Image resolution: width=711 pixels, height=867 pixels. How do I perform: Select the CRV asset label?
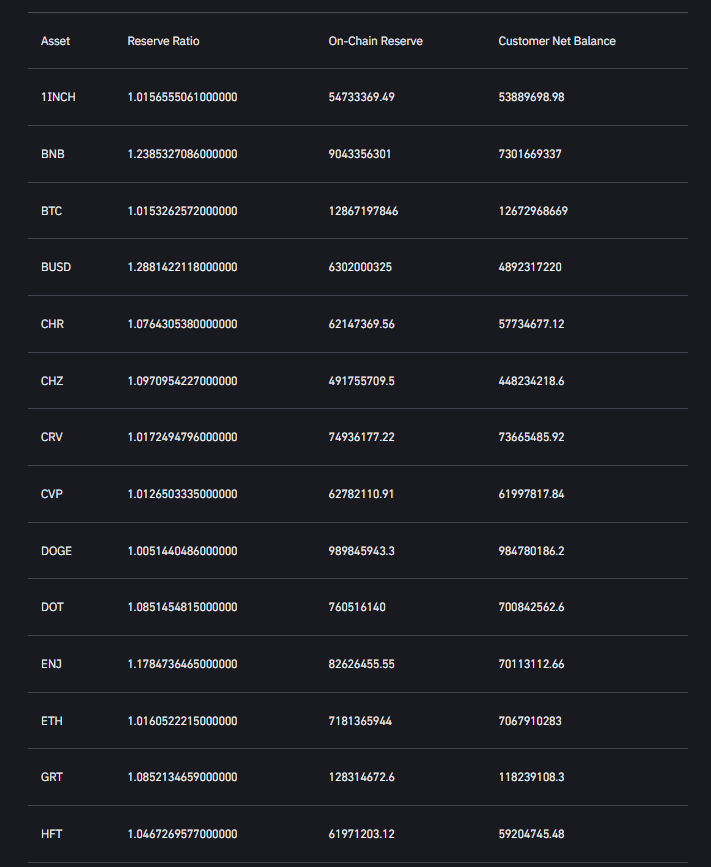[x=52, y=437]
